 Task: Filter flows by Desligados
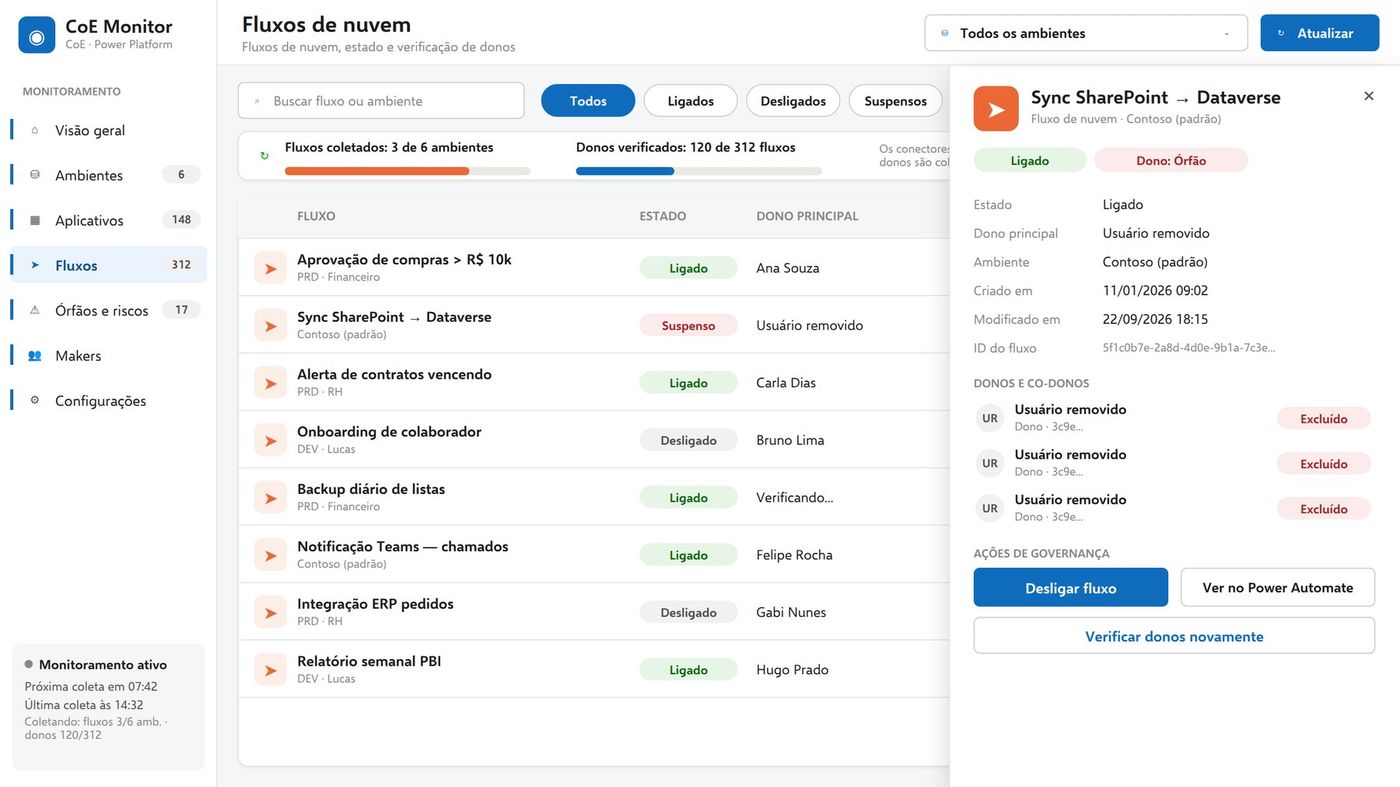(x=793, y=101)
